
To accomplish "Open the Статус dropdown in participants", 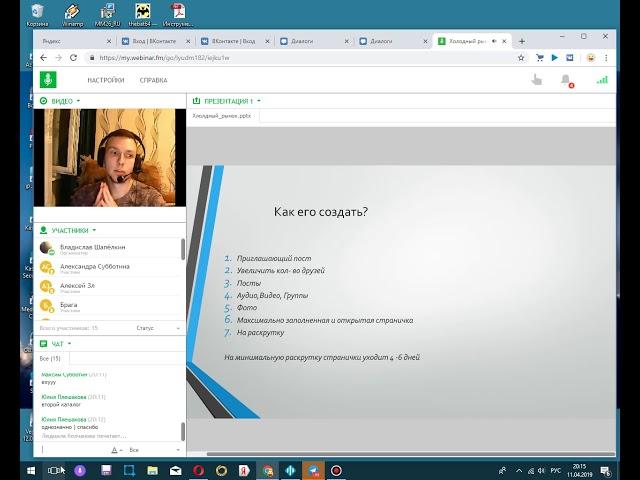I will tap(158, 327).
